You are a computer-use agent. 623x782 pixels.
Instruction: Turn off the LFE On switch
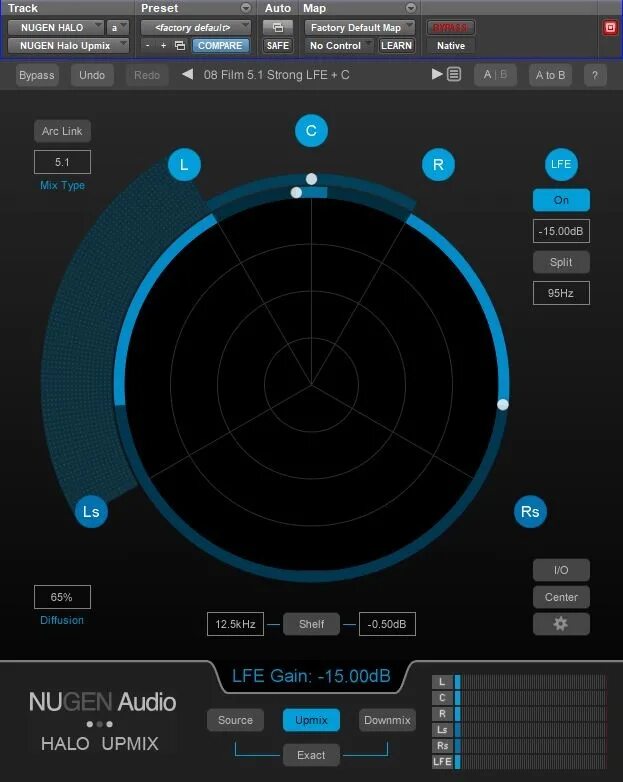click(x=561, y=200)
